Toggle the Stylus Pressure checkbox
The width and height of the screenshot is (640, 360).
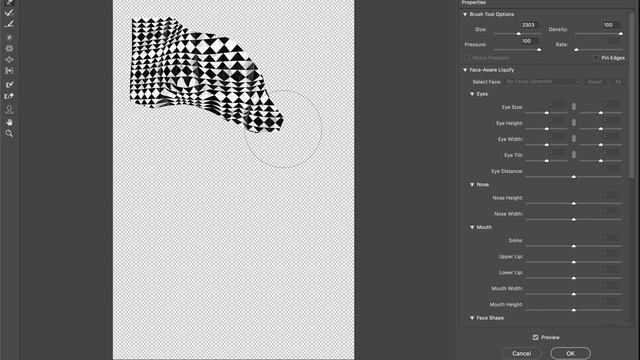click(x=467, y=58)
